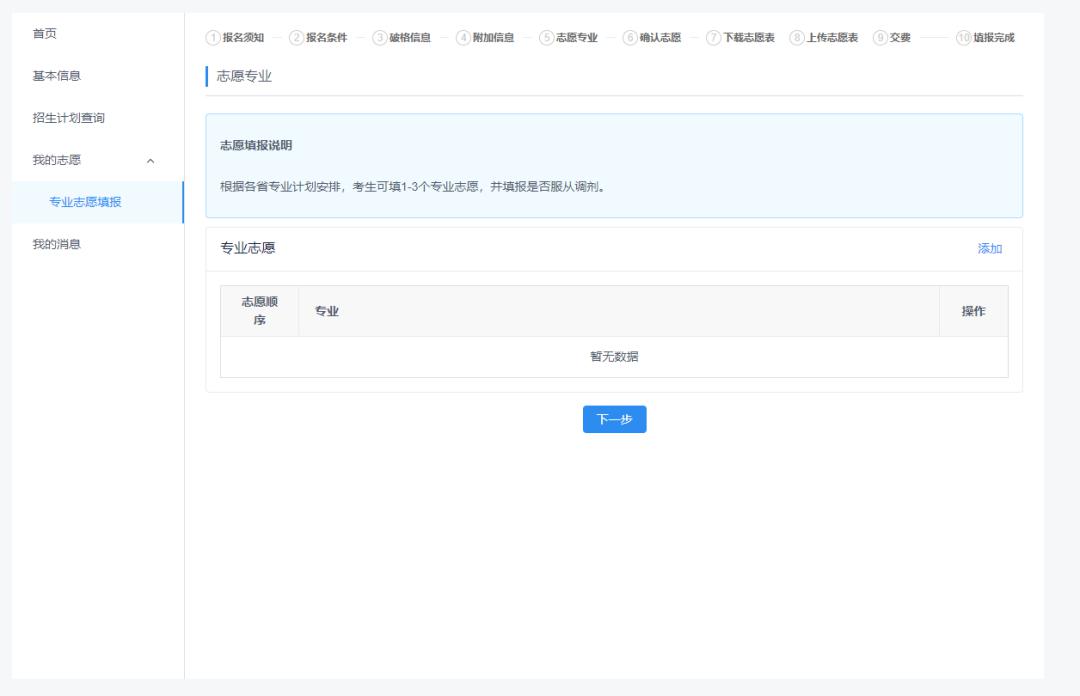
Task: Click step 9 交费 in progress steps
Action: 892,38
